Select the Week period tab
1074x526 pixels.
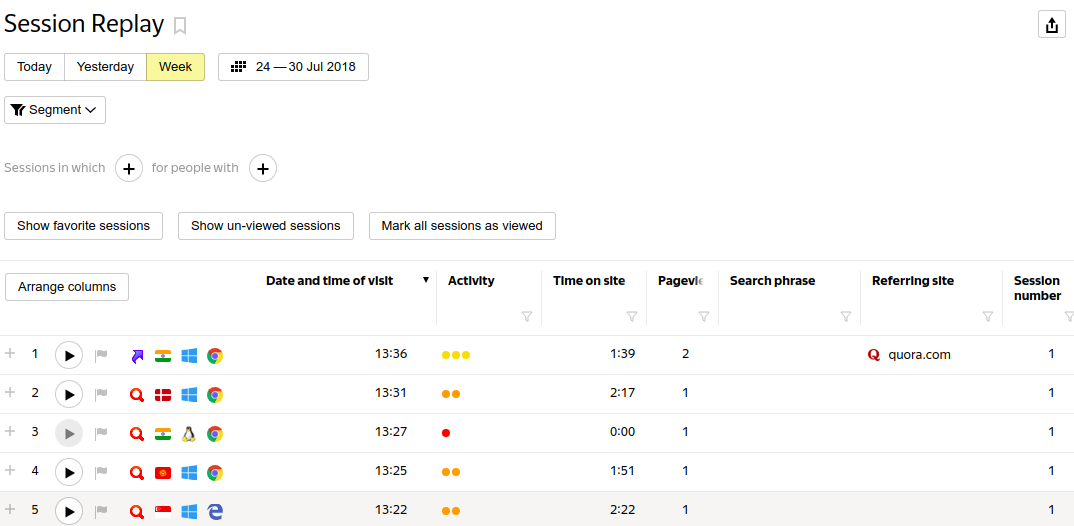point(175,67)
